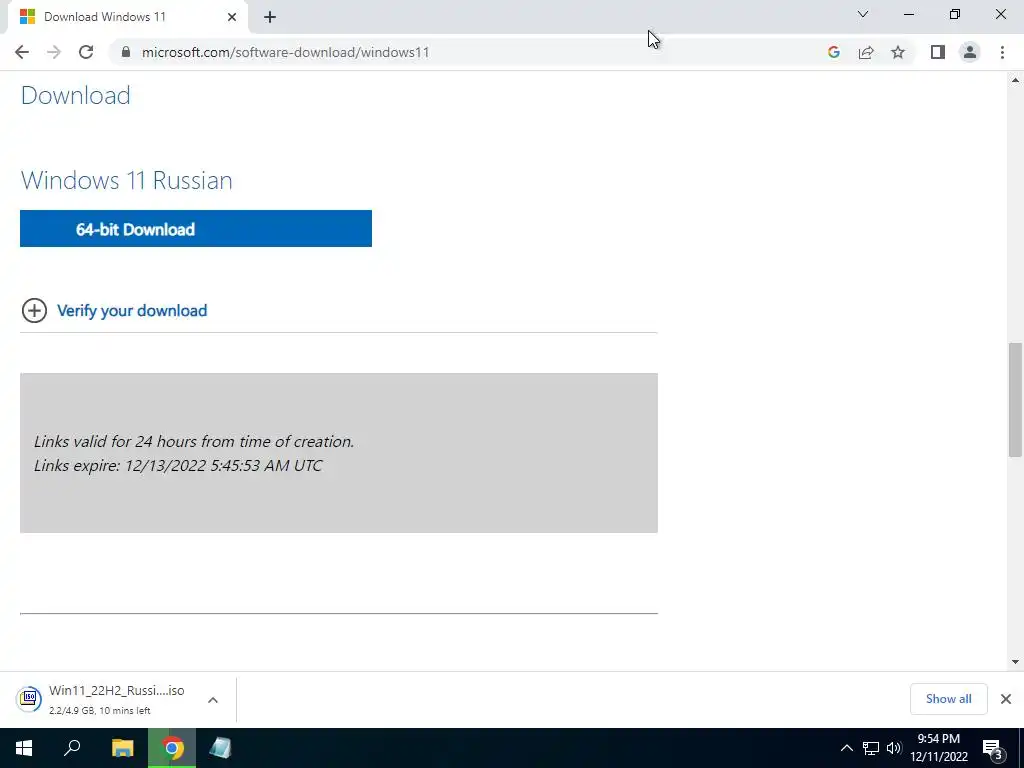Open the tab search dropdown arrow
Image resolution: width=1024 pixels, height=768 pixels.
(x=863, y=14)
